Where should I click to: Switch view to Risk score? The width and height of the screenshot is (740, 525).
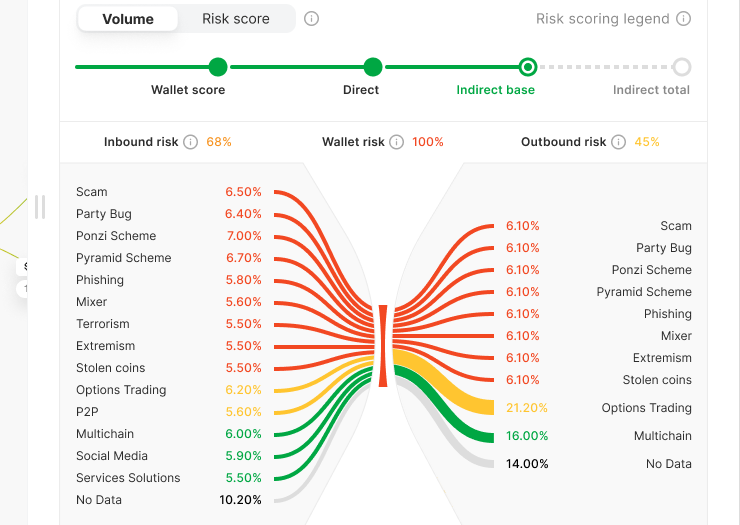(236, 19)
